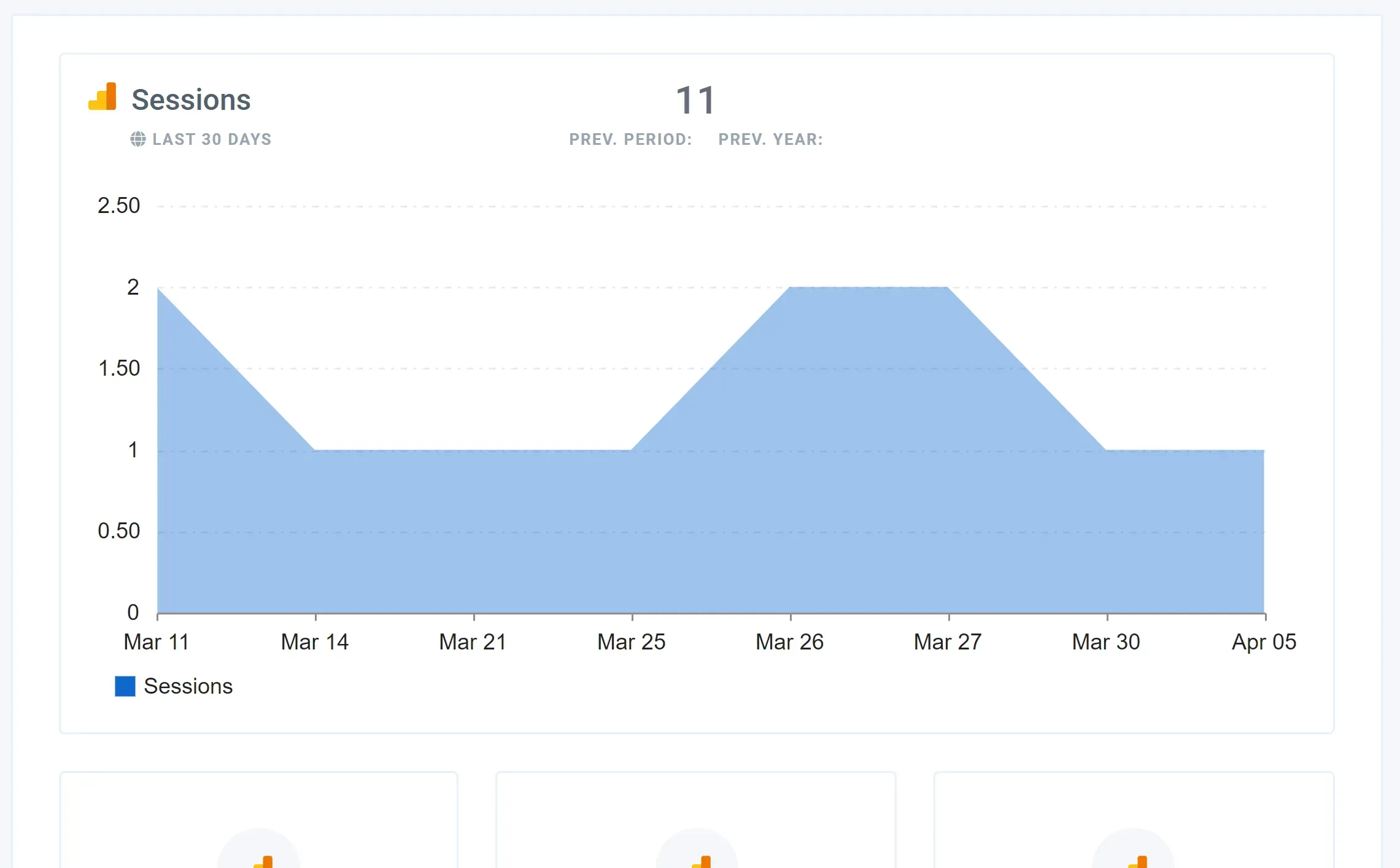Viewport: 1400px width, 868px height.
Task: Click the Sessions legend label
Action: coord(188,686)
